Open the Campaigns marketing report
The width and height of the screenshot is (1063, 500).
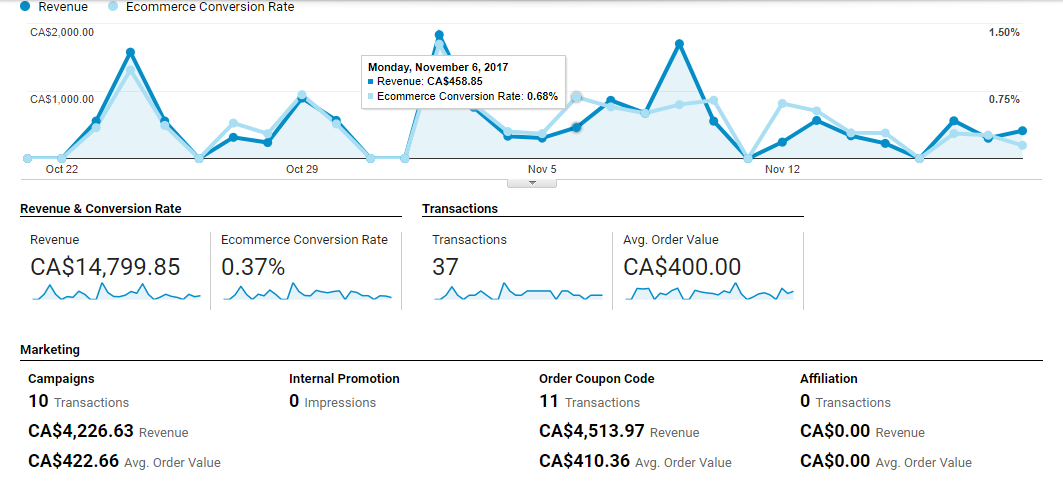pos(61,379)
